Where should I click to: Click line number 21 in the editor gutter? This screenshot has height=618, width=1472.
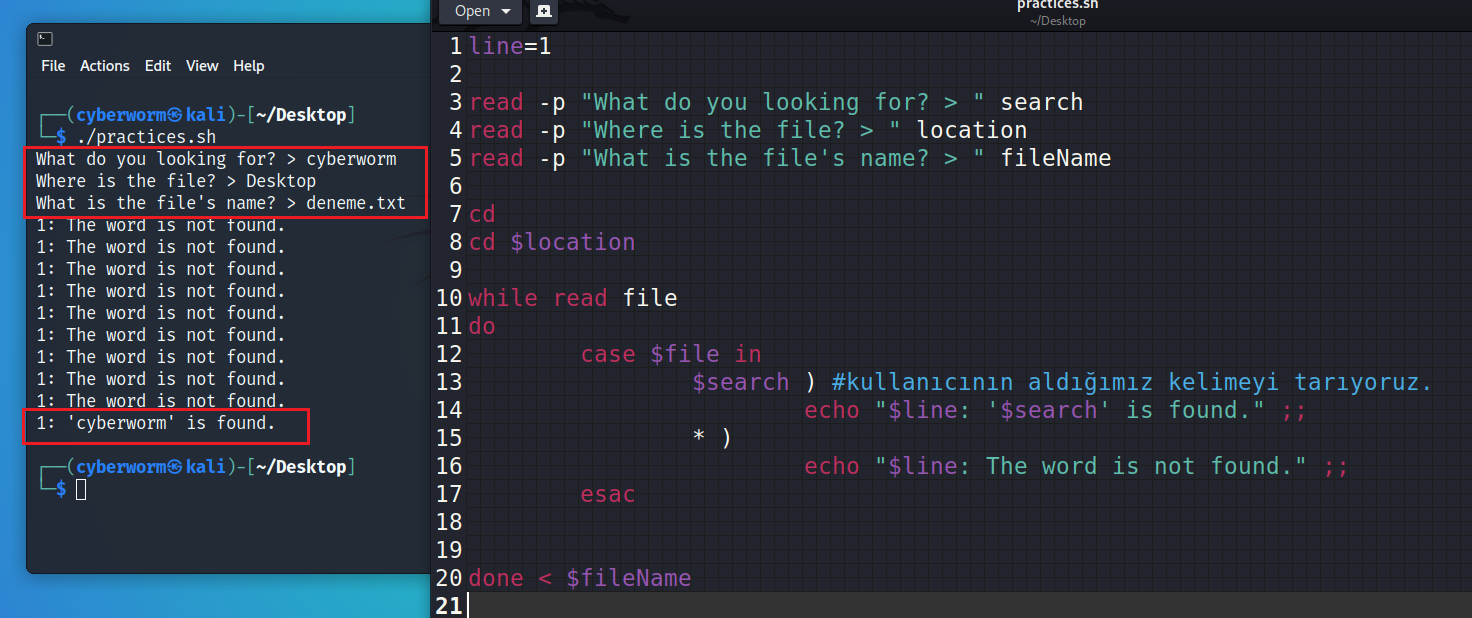(x=449, y=606)
